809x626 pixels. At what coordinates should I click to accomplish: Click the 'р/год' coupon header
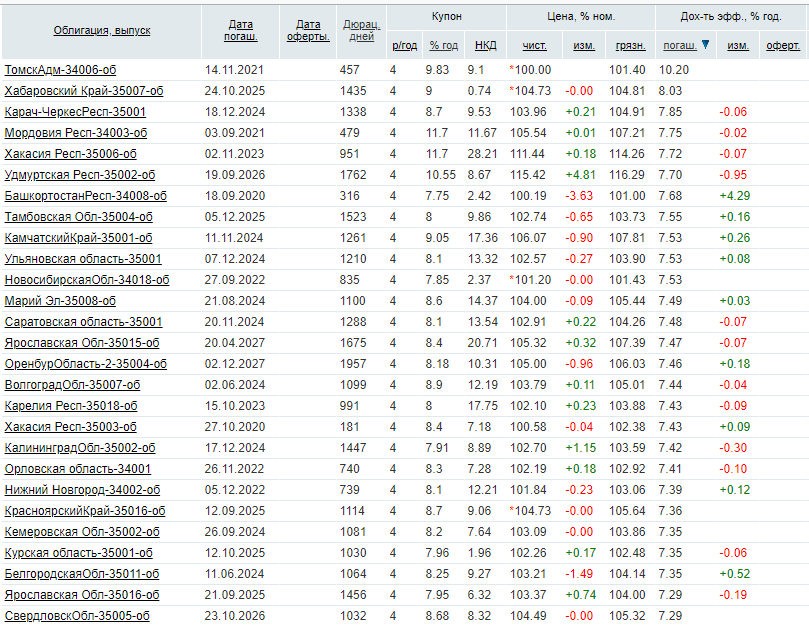[405, 45]
